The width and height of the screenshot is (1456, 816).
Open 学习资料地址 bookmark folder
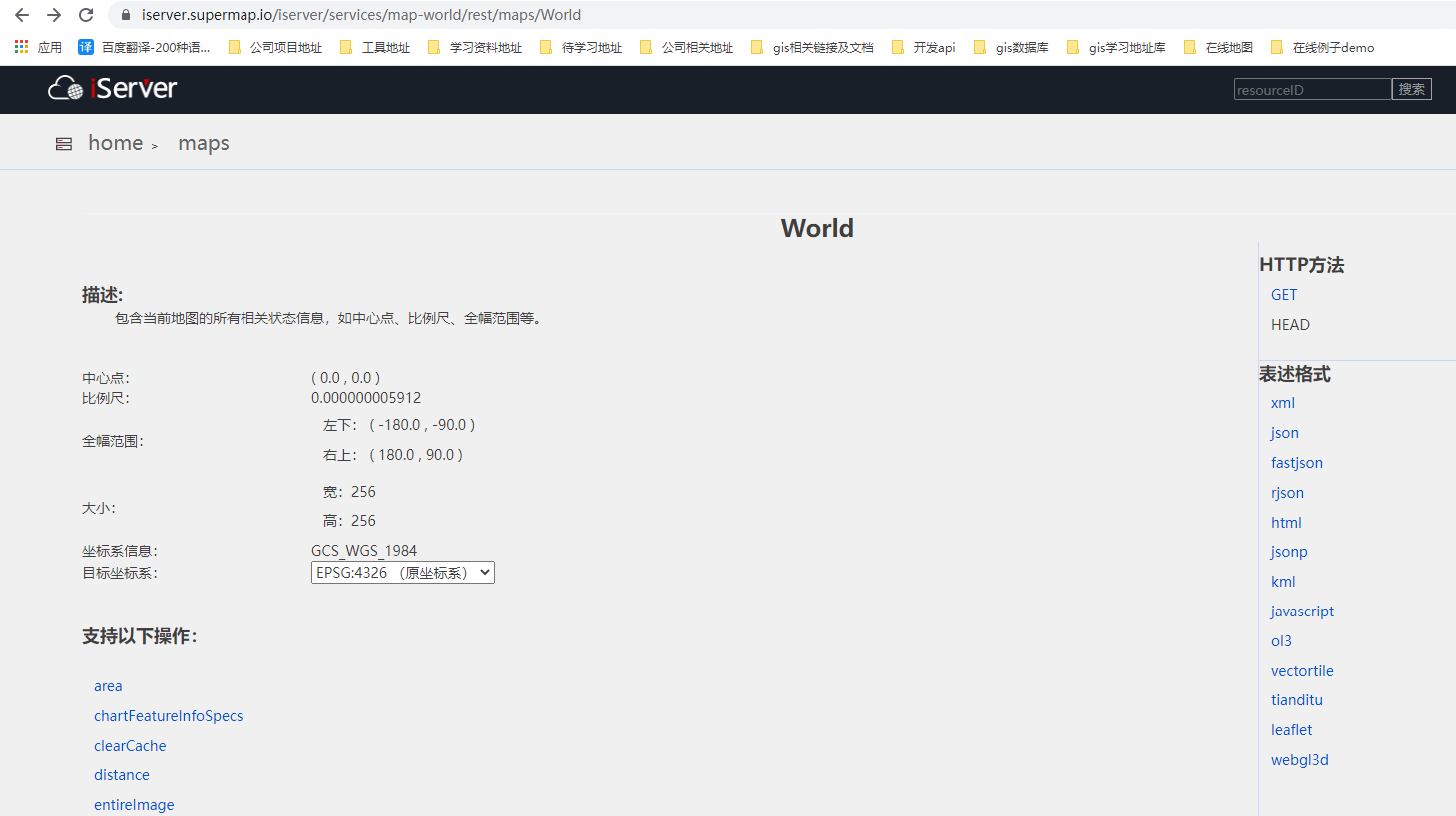click(x=475, y=47)
